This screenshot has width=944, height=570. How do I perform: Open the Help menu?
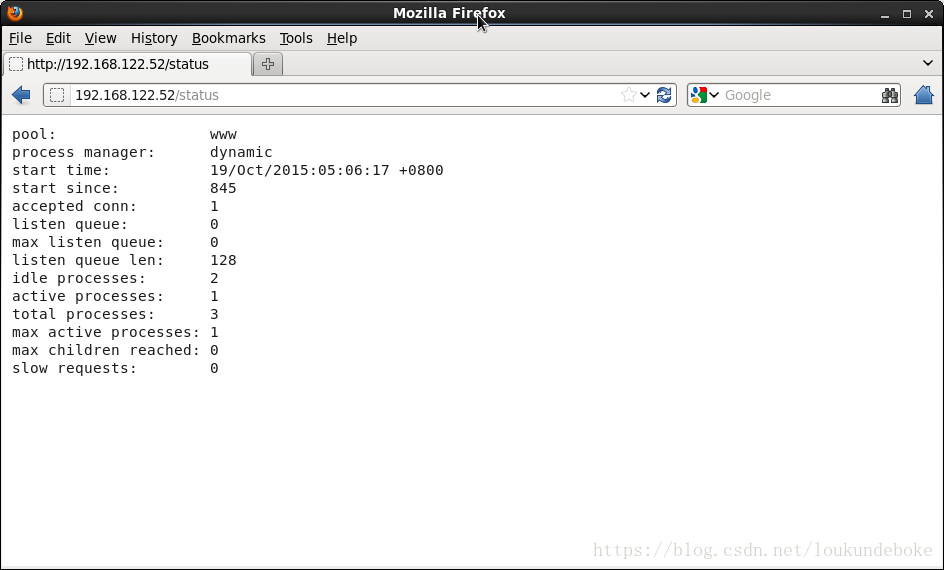coord(342,38)
